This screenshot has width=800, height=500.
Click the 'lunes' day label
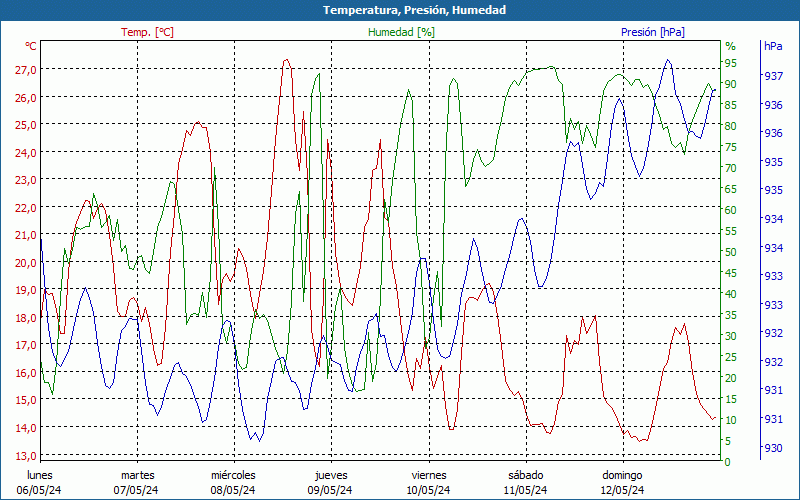point(40,475)
